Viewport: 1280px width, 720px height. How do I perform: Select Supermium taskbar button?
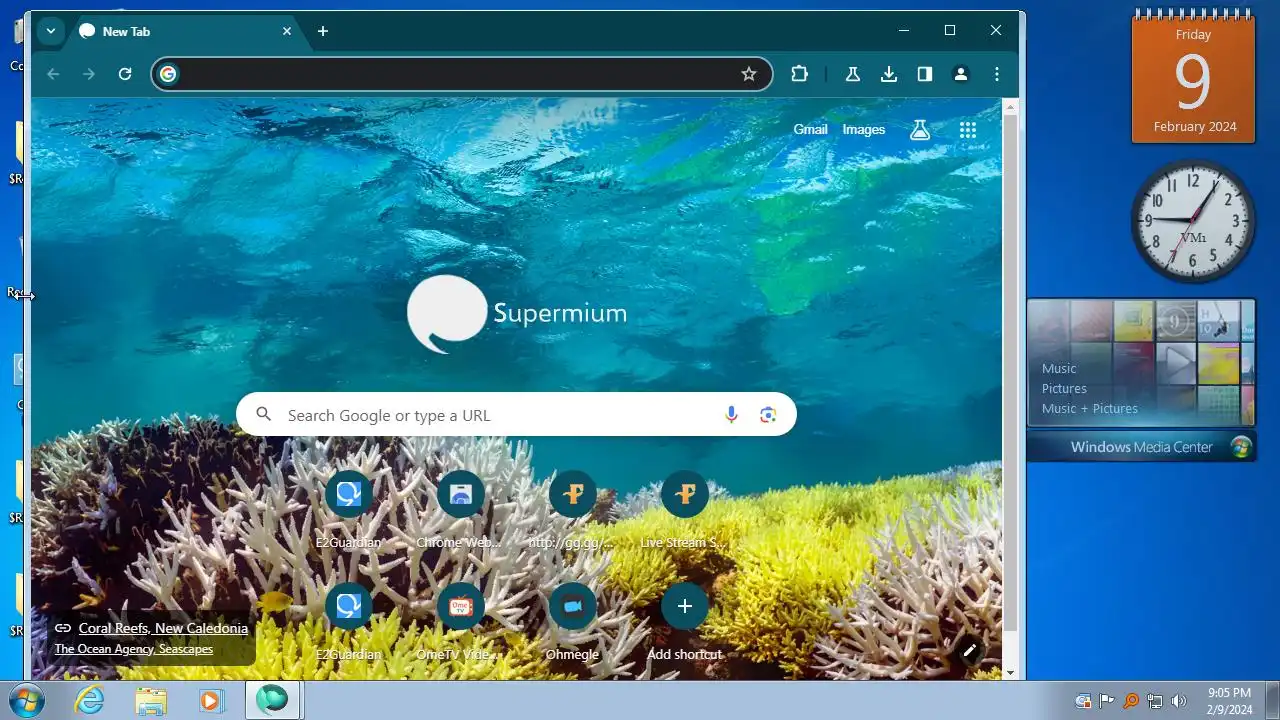(272, 700)
